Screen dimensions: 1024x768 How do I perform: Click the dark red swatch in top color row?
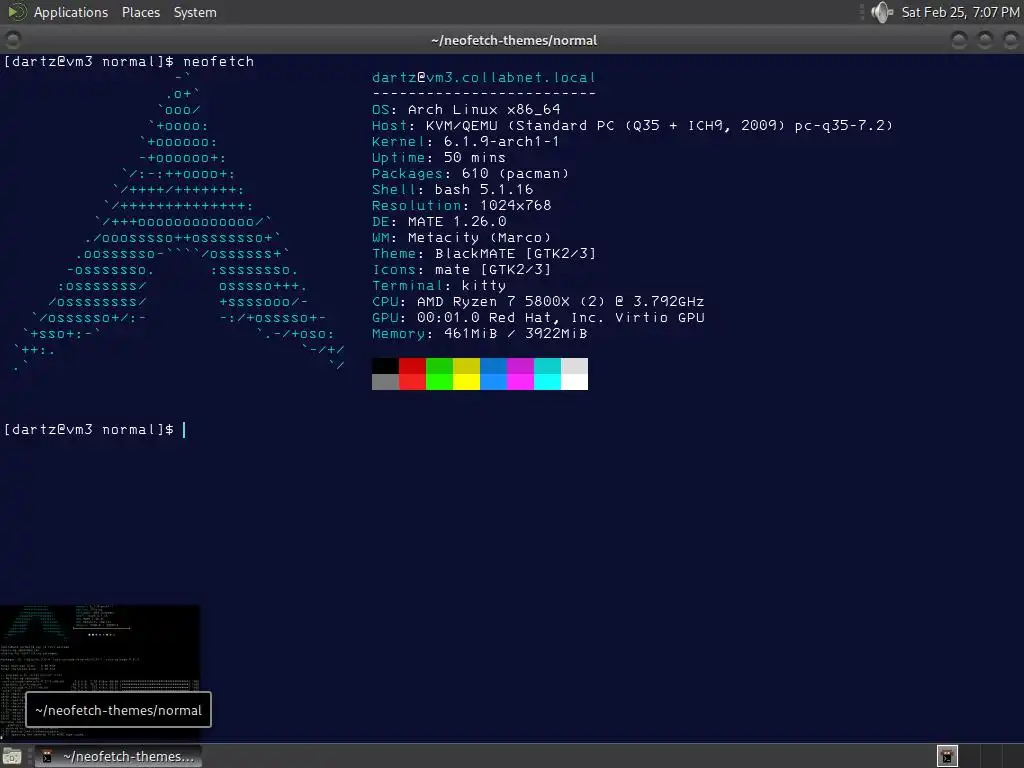(412, 366)
